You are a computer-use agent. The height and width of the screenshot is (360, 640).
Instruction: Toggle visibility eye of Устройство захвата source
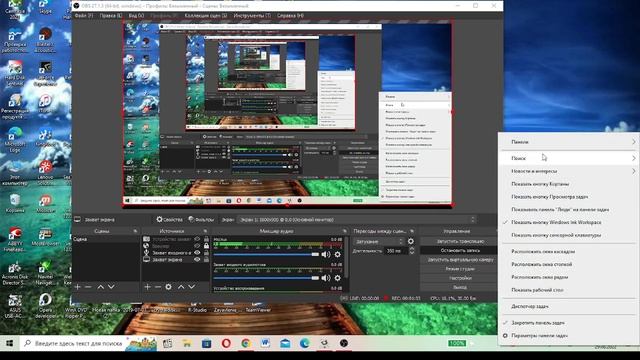point(198,239)
